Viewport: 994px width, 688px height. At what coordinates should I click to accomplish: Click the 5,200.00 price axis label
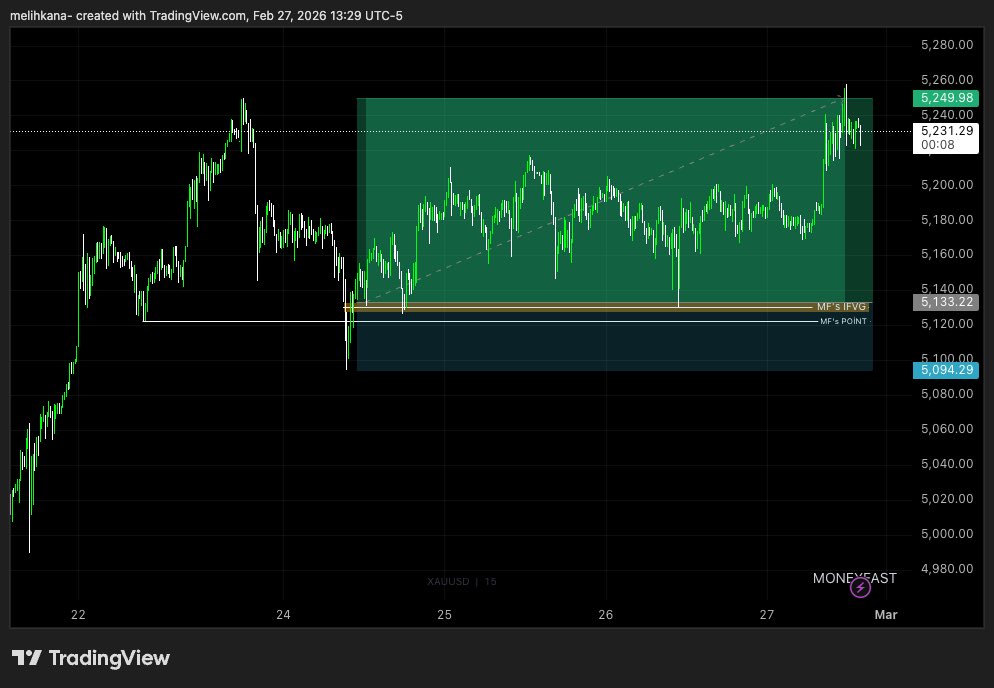point(946,185)
